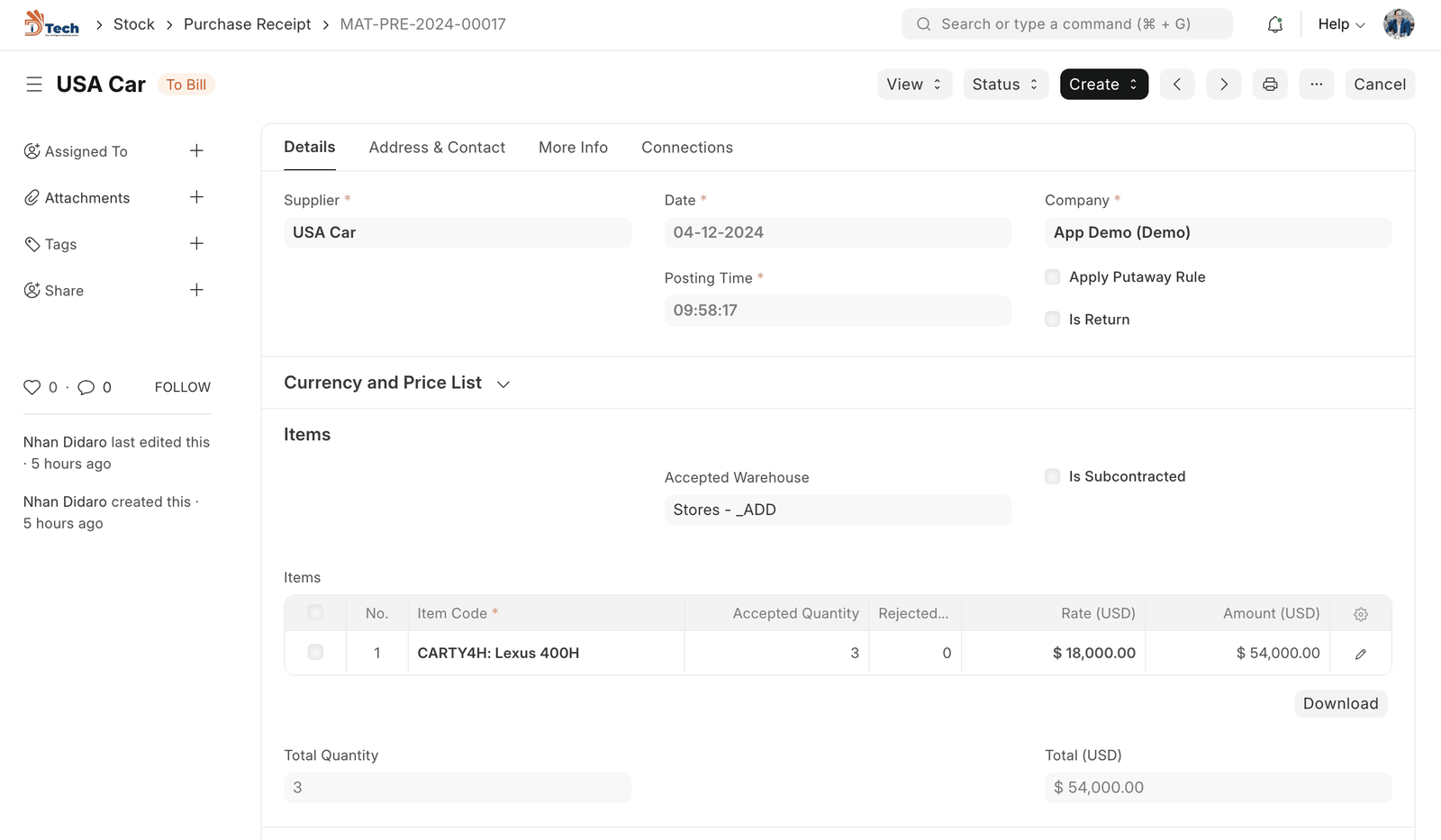This screenshot has height=840, width=1441.
Task: Open items table settings gear
Action: (x=1360, y=614)
